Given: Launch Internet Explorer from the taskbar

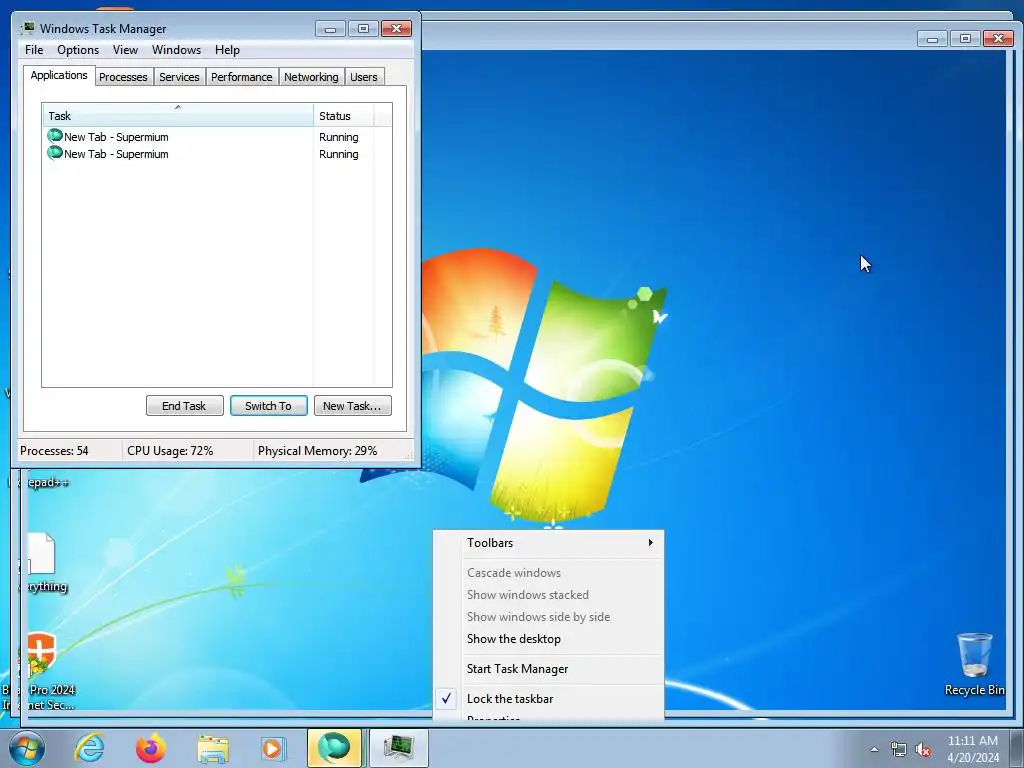Looking at the screenshot, I should pyautogui.click(x=89, y=748).
